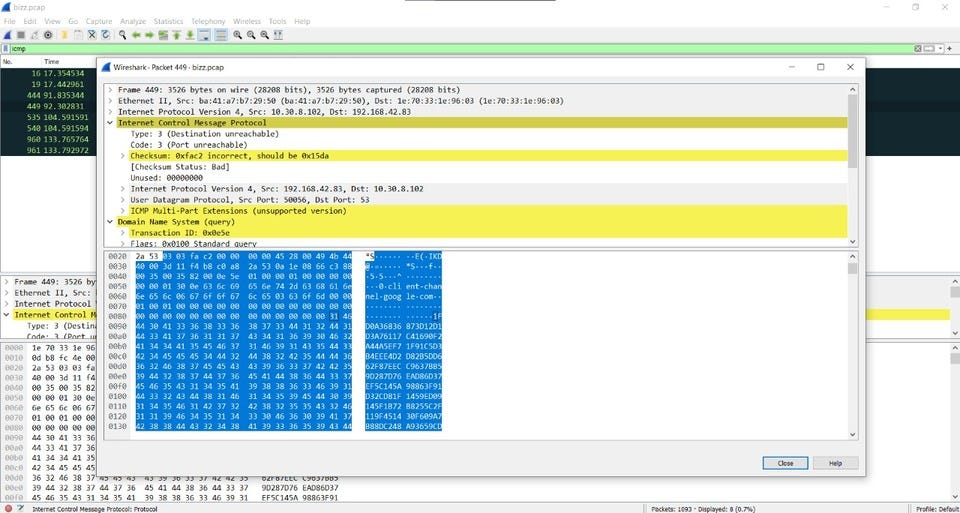Image resolution: width=960 pixels, height=513 pixels.
Task: Start capturing packets with shark fin icon
Action: click(7, 35)
